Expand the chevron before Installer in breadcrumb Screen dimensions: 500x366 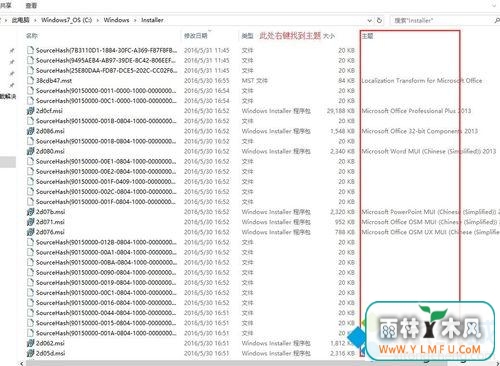click(x=135, y=20)
